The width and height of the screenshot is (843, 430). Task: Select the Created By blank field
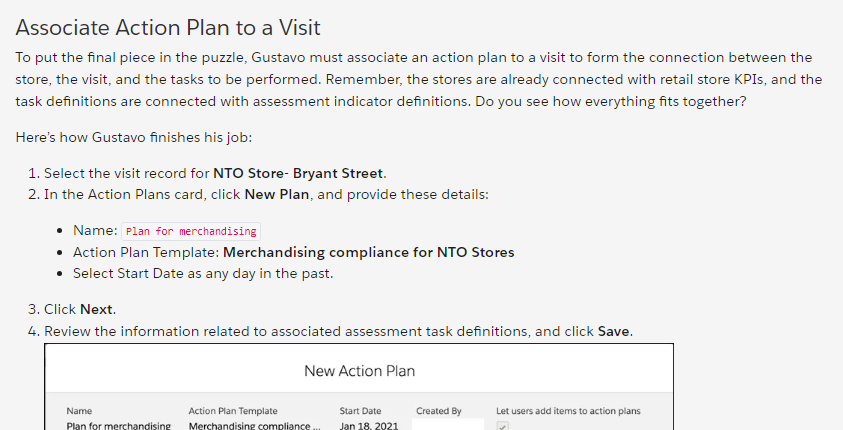448,425
